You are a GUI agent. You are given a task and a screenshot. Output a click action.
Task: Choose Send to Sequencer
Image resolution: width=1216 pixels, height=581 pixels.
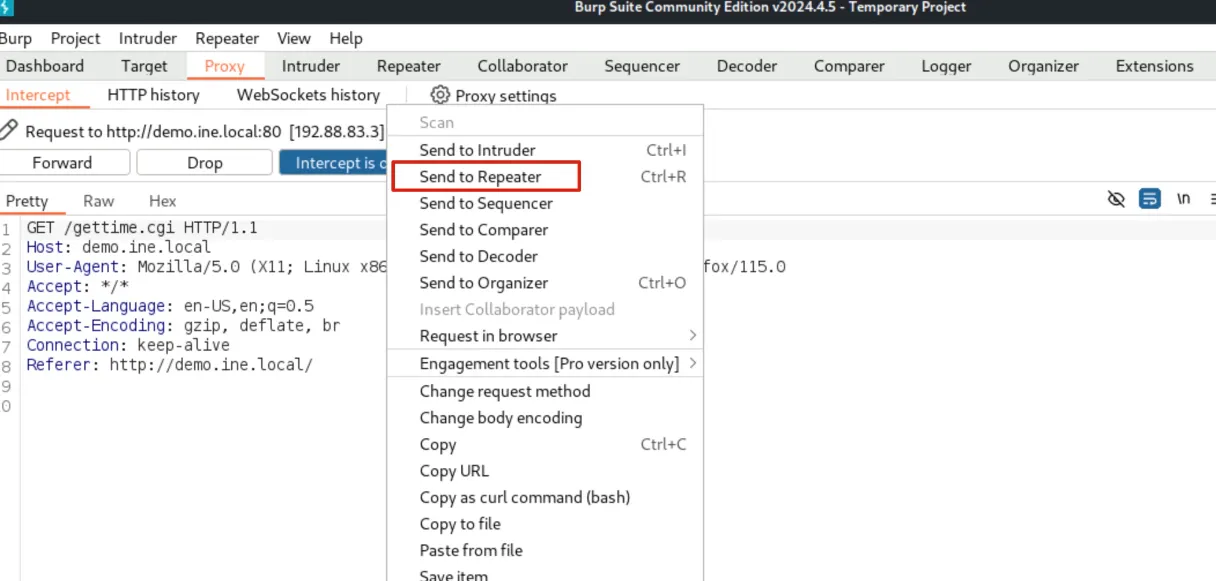[545, 203]
